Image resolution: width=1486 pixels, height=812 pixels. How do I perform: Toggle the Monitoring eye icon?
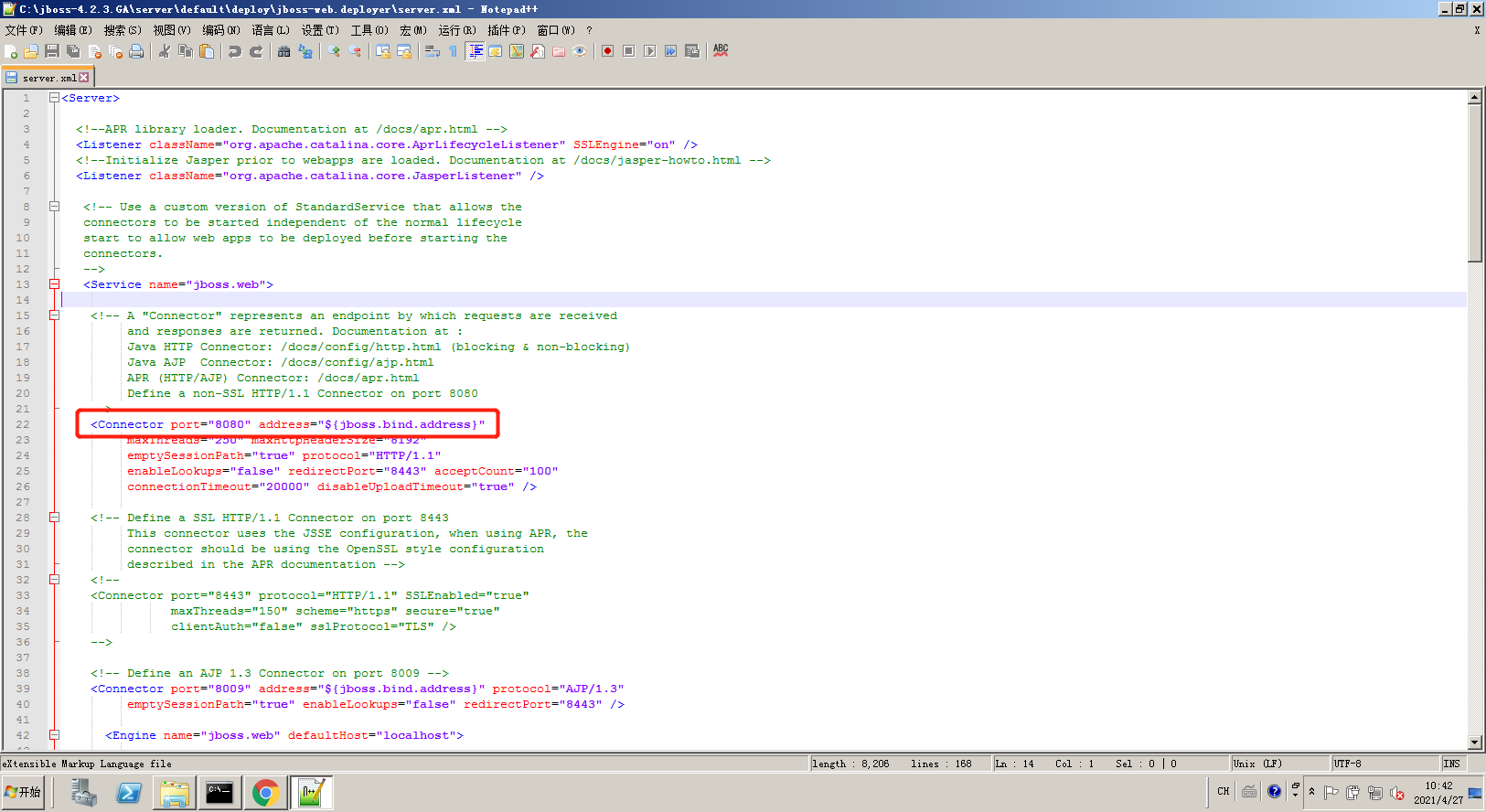click(580, 51)
